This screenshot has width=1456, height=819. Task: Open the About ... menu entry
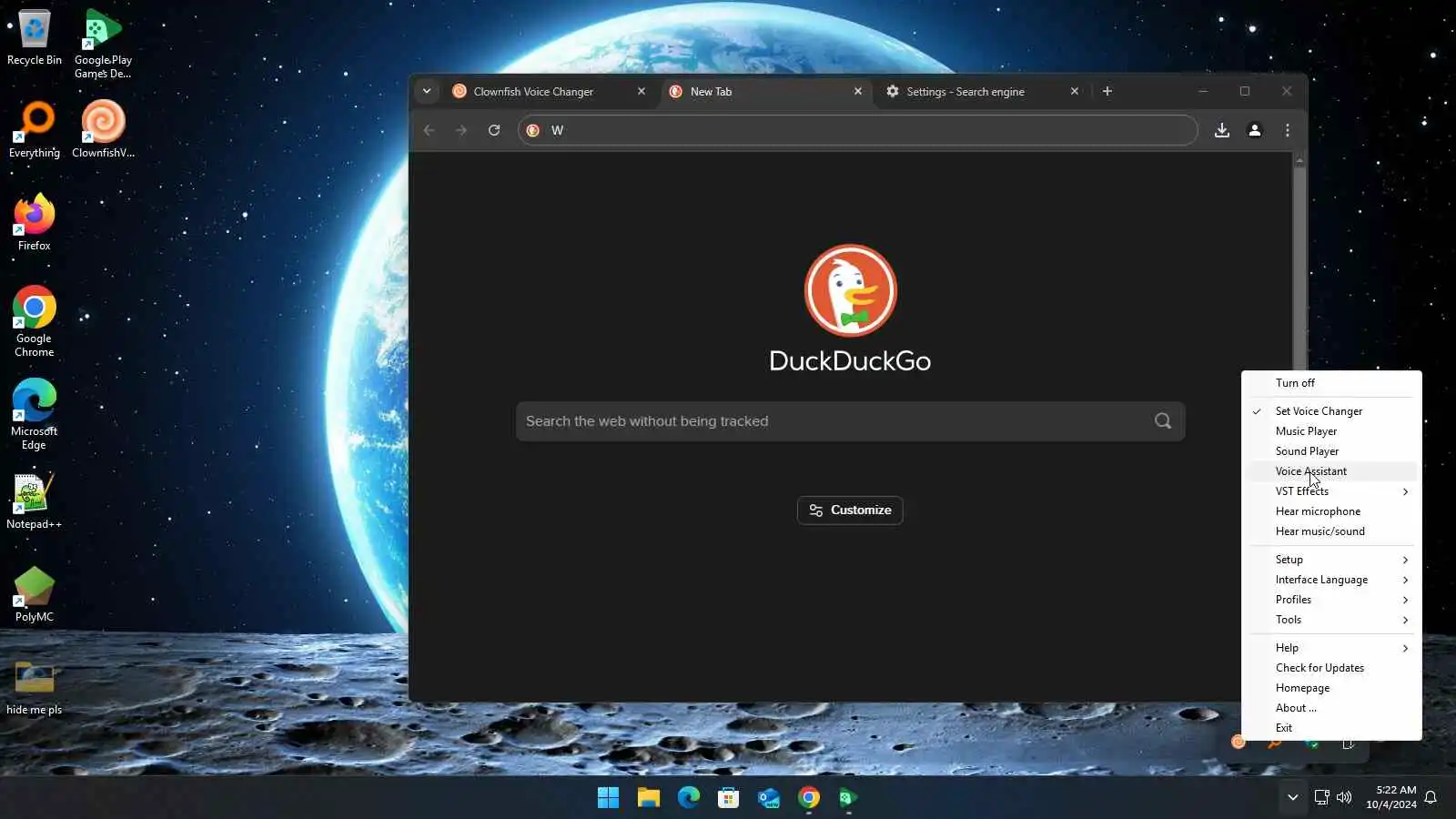pos(1331,708)
